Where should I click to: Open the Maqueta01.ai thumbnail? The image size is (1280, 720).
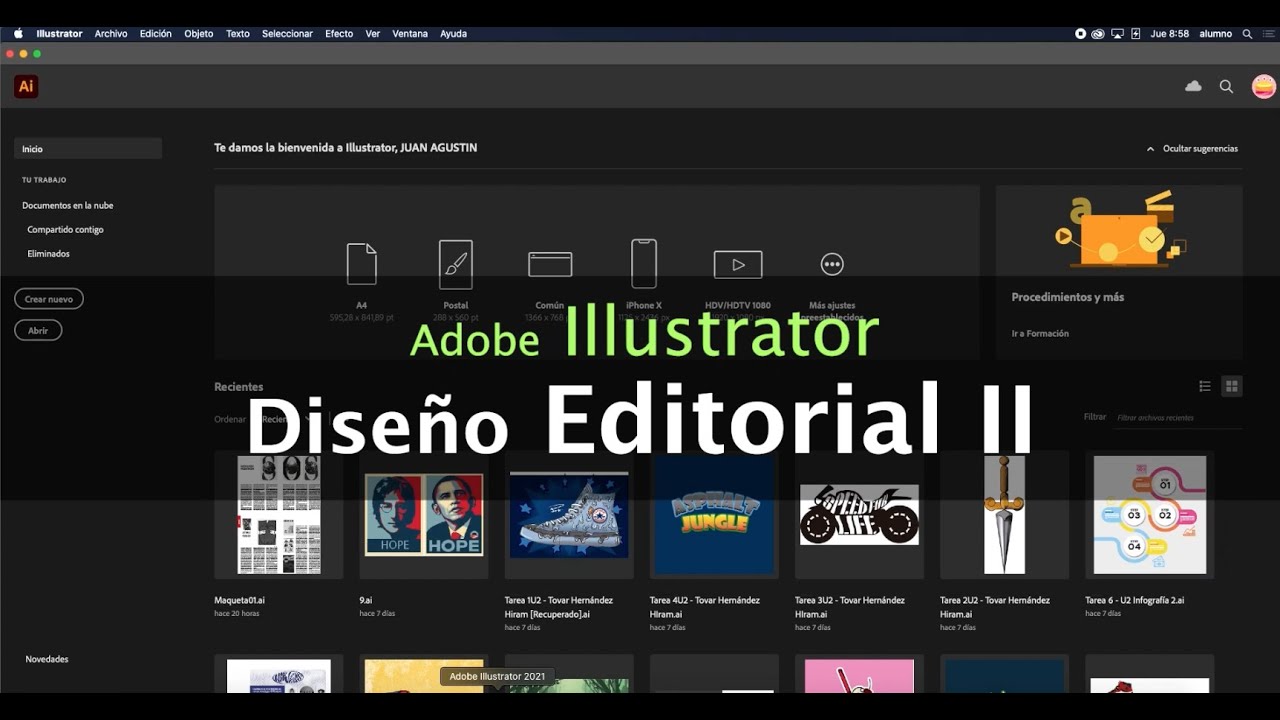pyautogui.click(x=279, y=514)
